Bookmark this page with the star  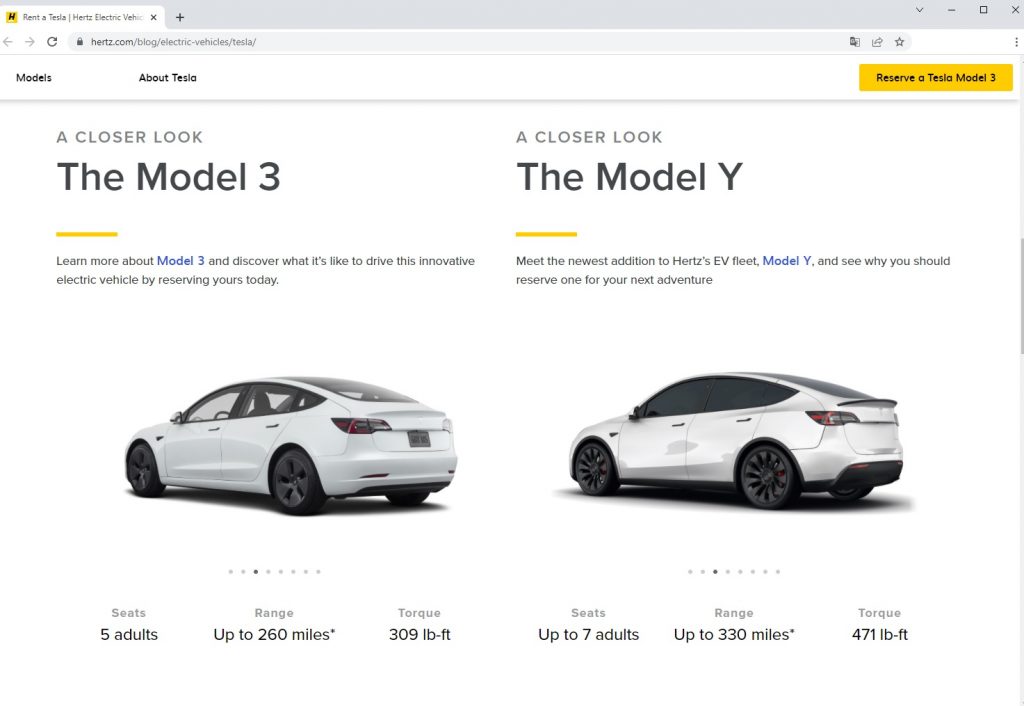point(899,42)
